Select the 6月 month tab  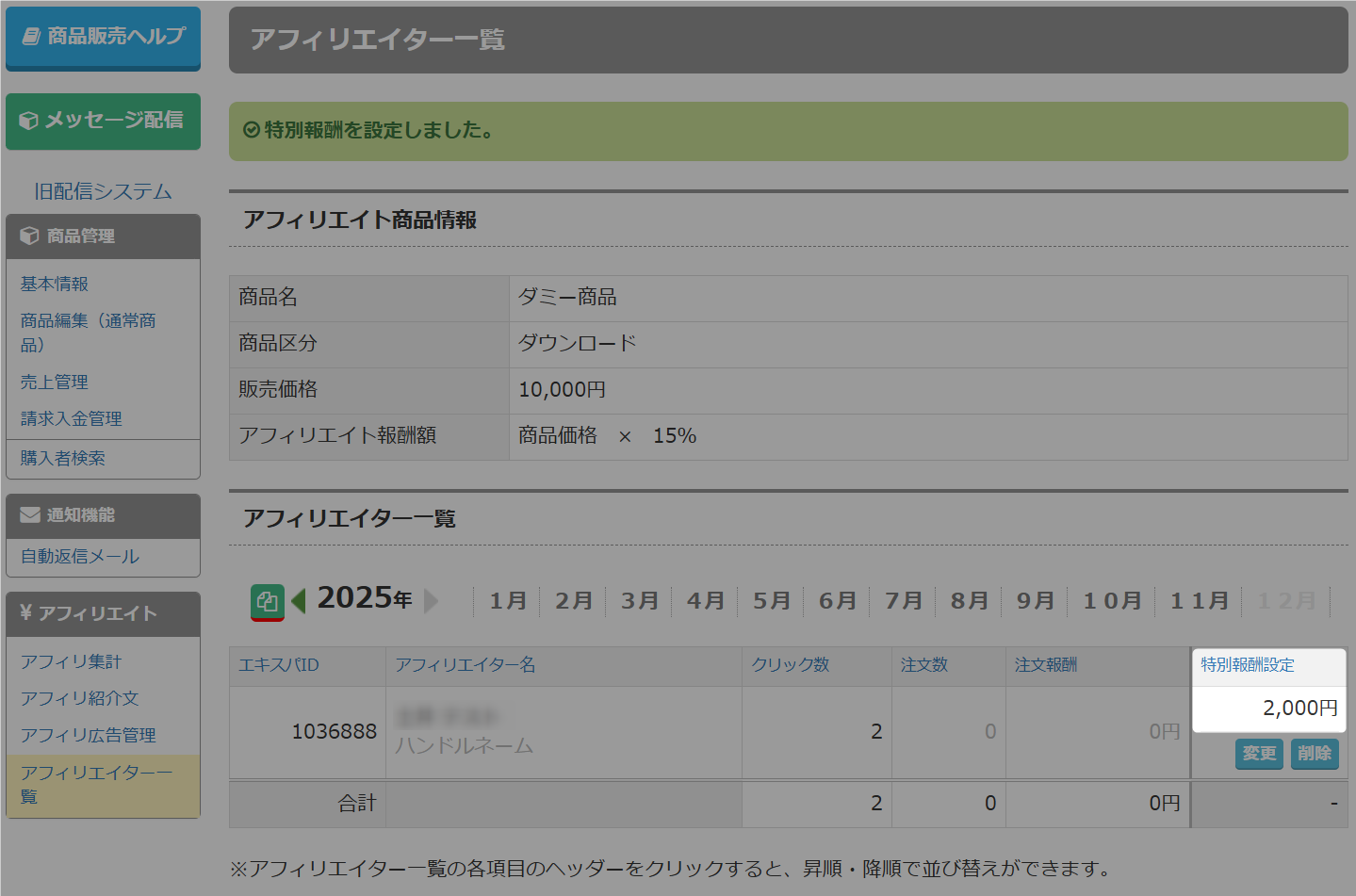click(838, 600)
